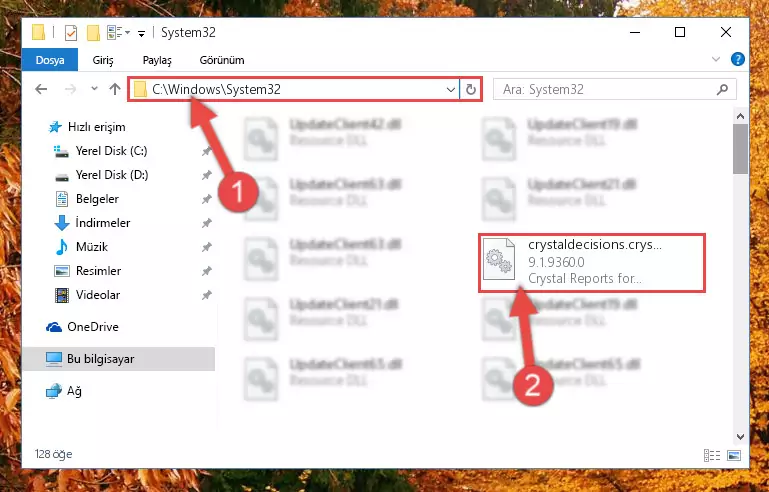Viewport: 769px width, 492px height.
Task: Open Yerel Disk (C:) in sidebar
Action: click(x=111, y=151)
